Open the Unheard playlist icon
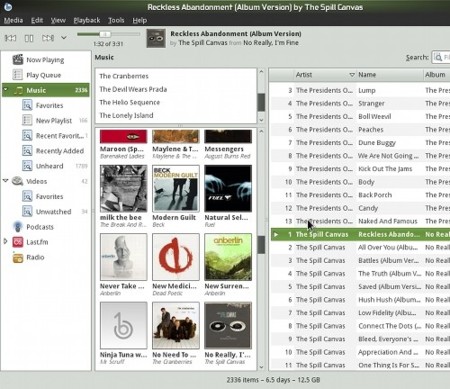Screen dimensions: 450x389 click(x=27, y=166)
